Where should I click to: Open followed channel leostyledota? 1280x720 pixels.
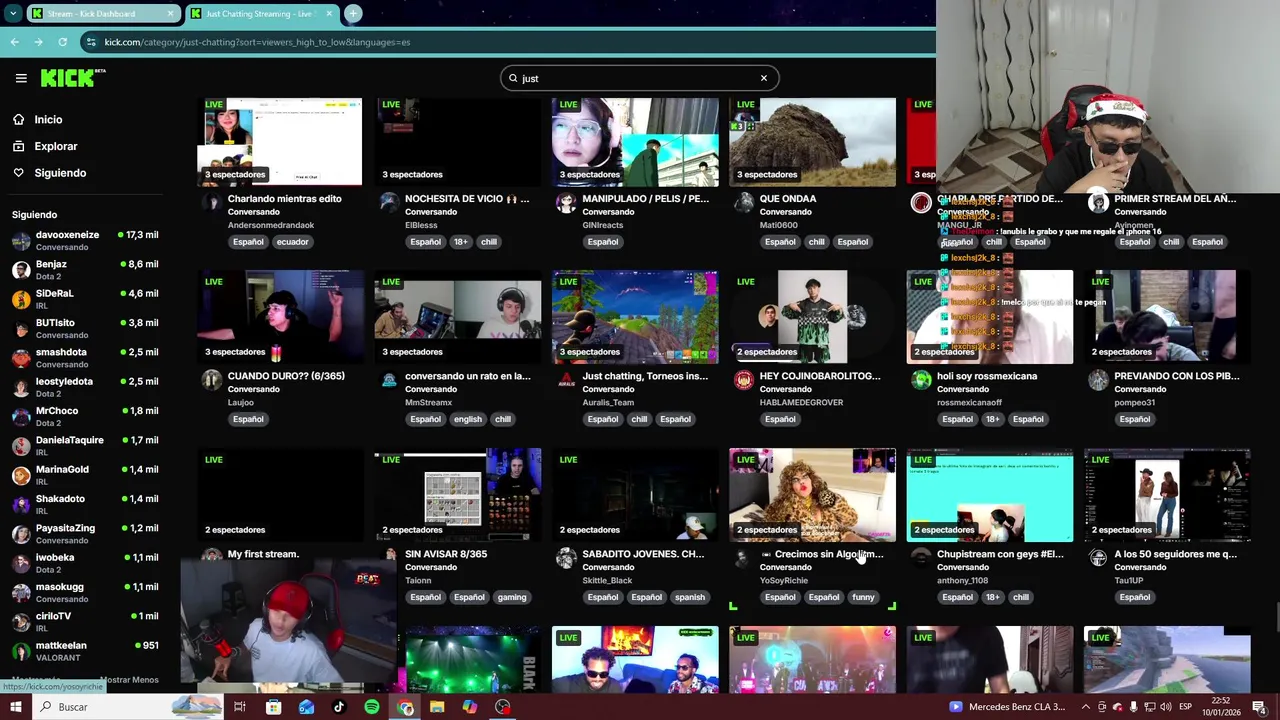pos(85,387)
